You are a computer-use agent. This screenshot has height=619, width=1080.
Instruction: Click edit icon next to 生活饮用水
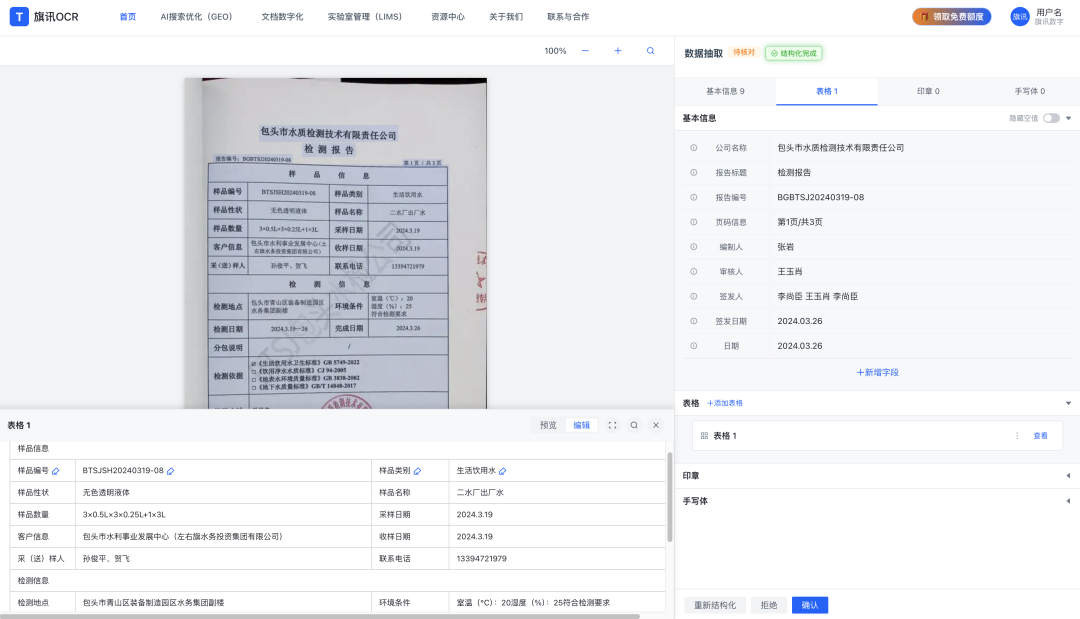click(503, 471)
